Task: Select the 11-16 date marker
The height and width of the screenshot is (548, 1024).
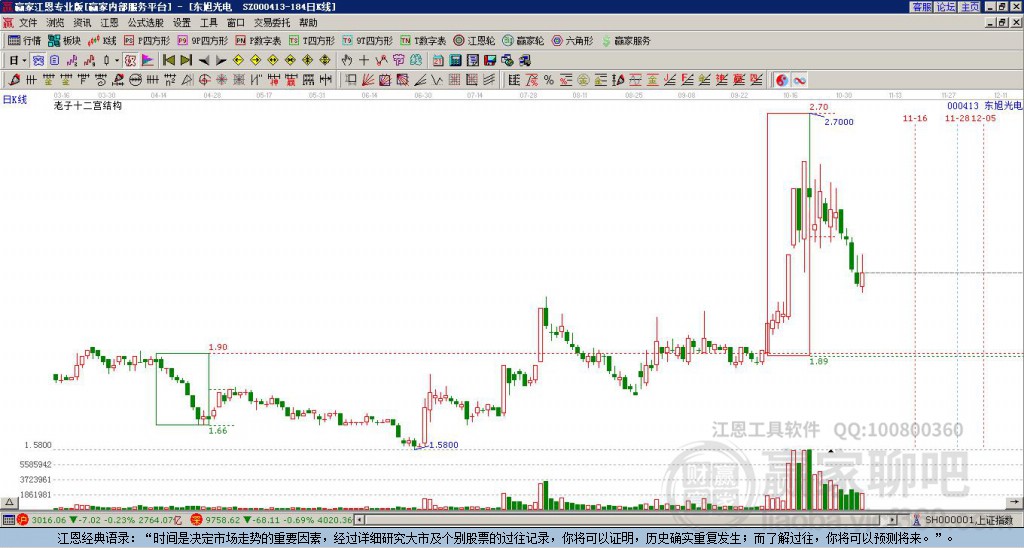Action: point(915,118)
